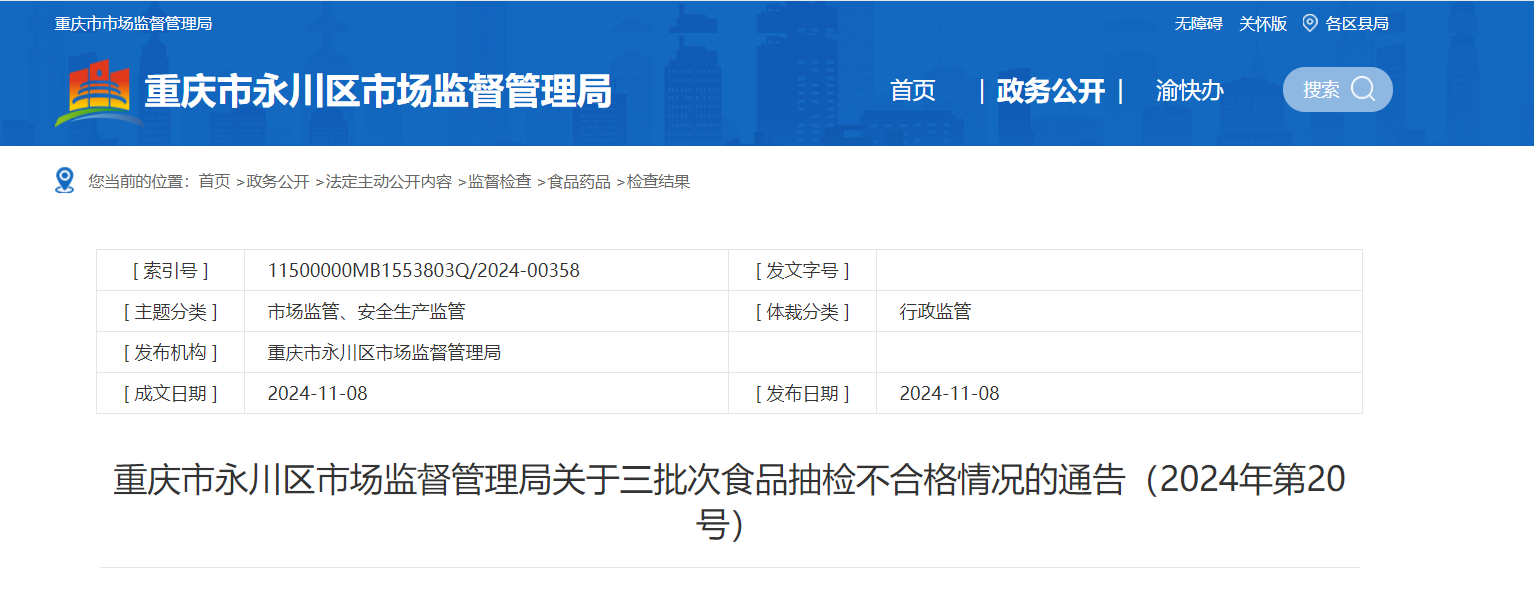Image resolution: width=1534 pixels, height=593 pixels.
Task: Open the 各区县局 link
Action: click(1357, 24)
